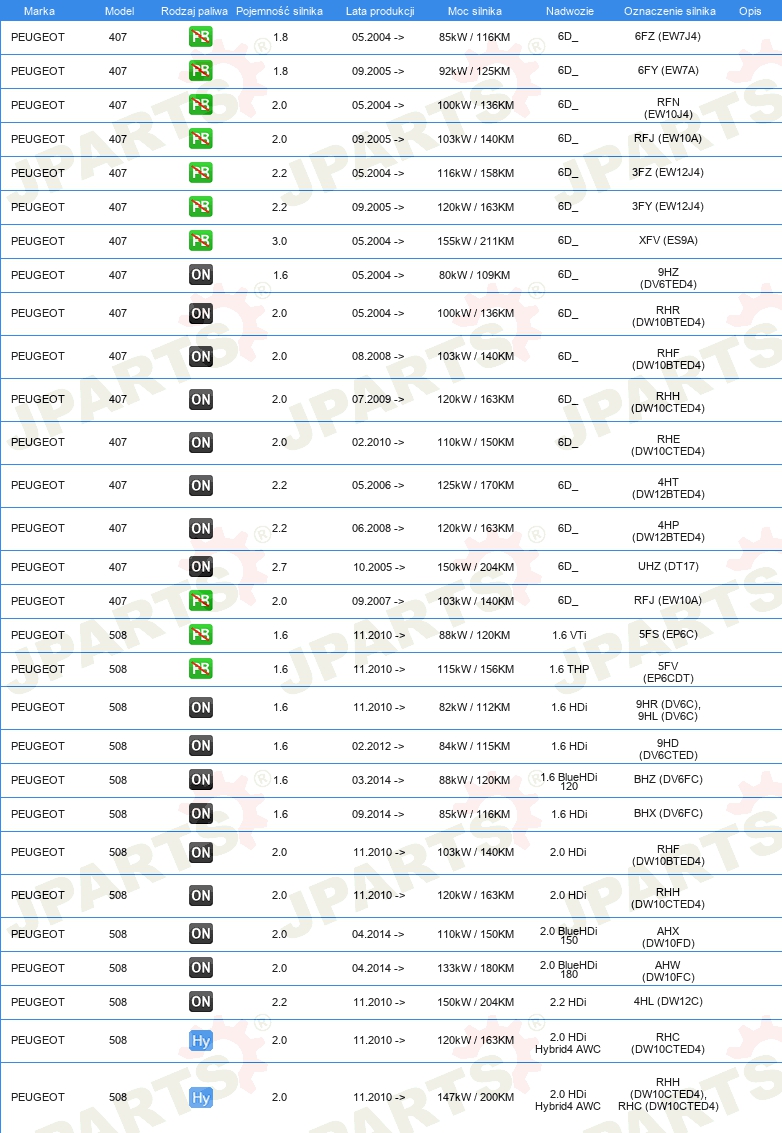Click ON diesel icon in 4HL (DW12C) row
Image resolution: width=782 pixels, height=1133 pixels.
(x=201, y=1001)
